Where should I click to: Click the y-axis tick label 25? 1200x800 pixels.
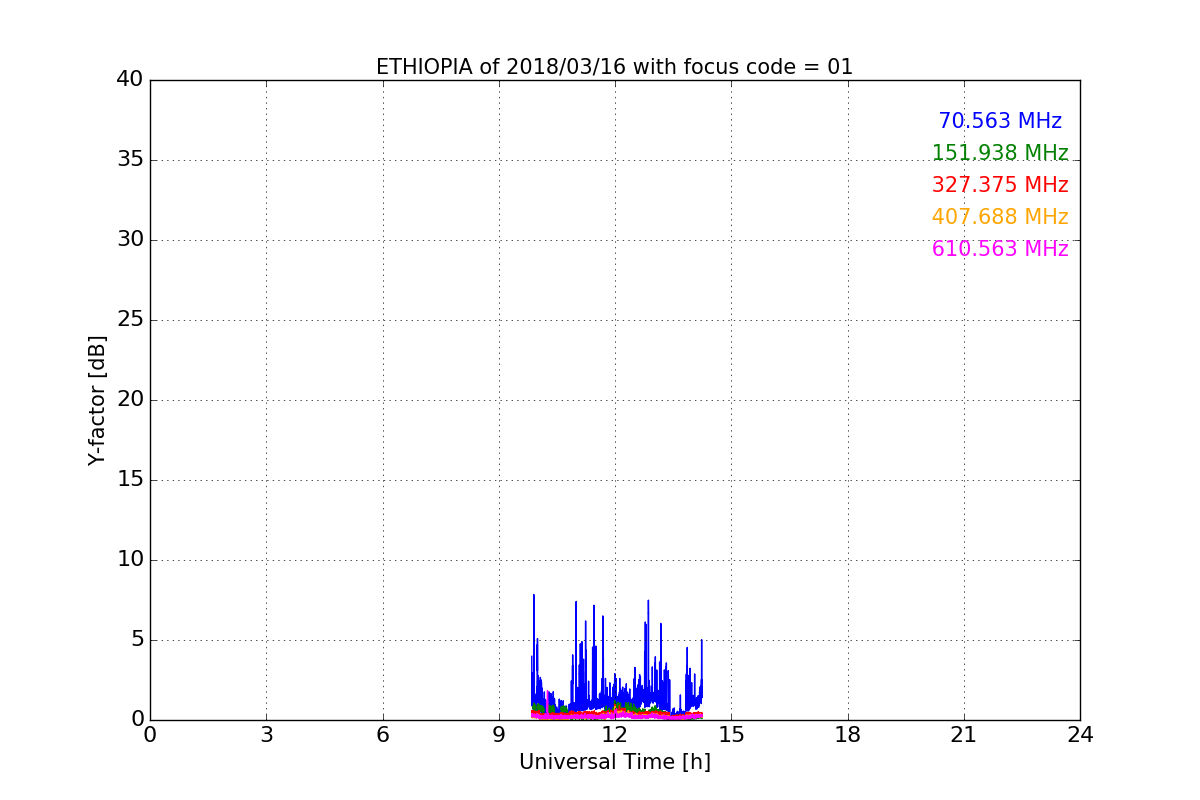tap(130, 320)
